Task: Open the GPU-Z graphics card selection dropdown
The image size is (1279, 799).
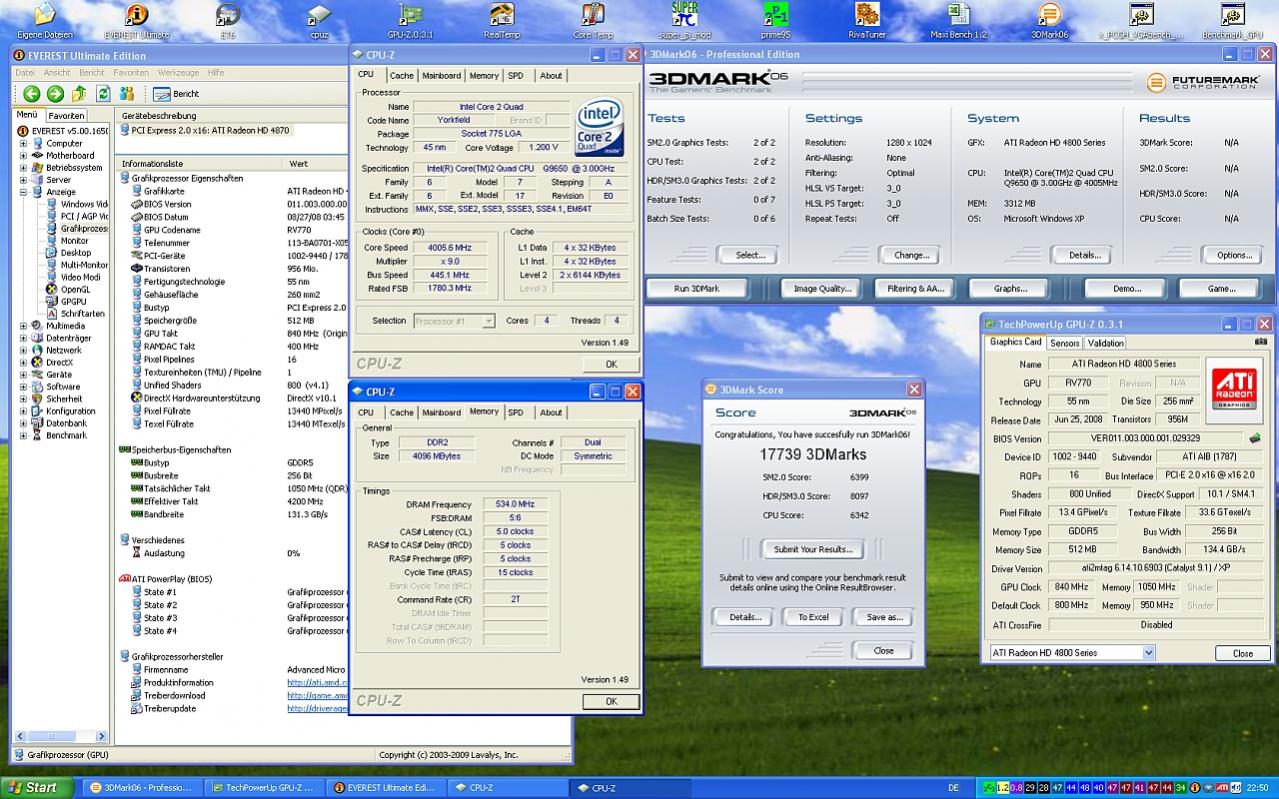Action: 1147,653
